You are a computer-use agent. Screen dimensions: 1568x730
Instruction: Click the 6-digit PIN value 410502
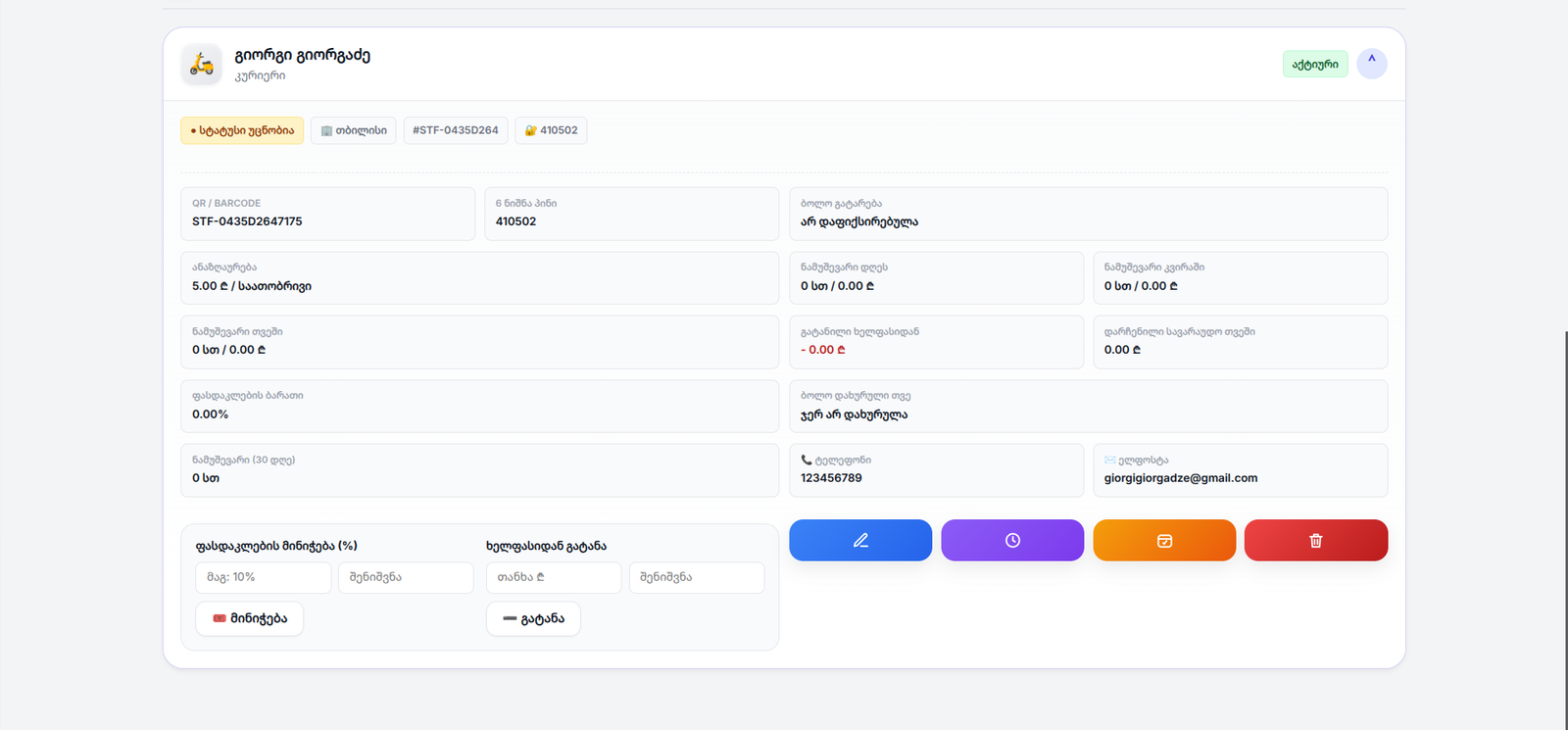click(515, 221)
